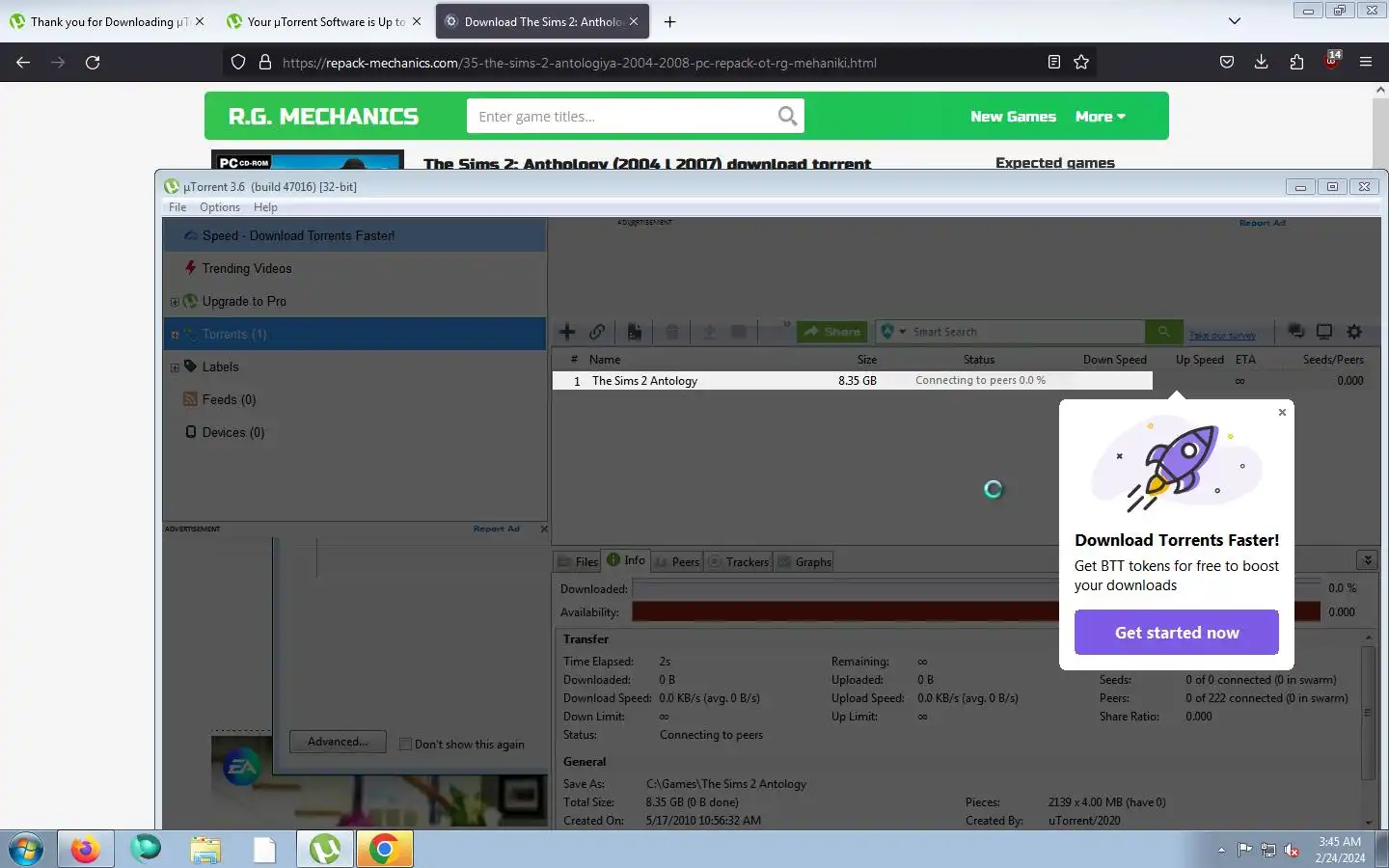Screen dimensions: 1389x868
Task: Sort by Down Speed column header
Action: (1114, 360)
